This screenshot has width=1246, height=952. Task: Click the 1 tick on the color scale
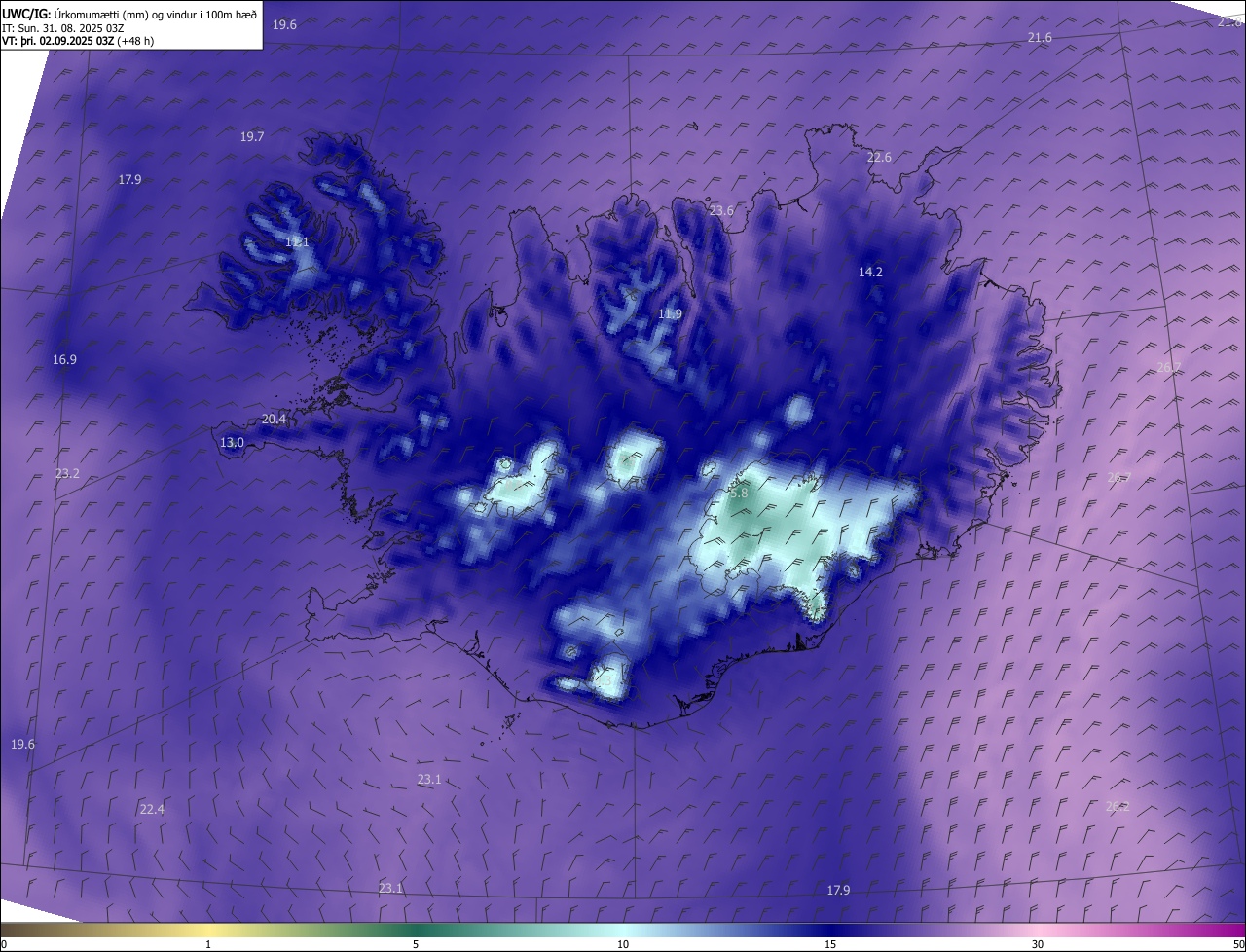pos(208,944)
